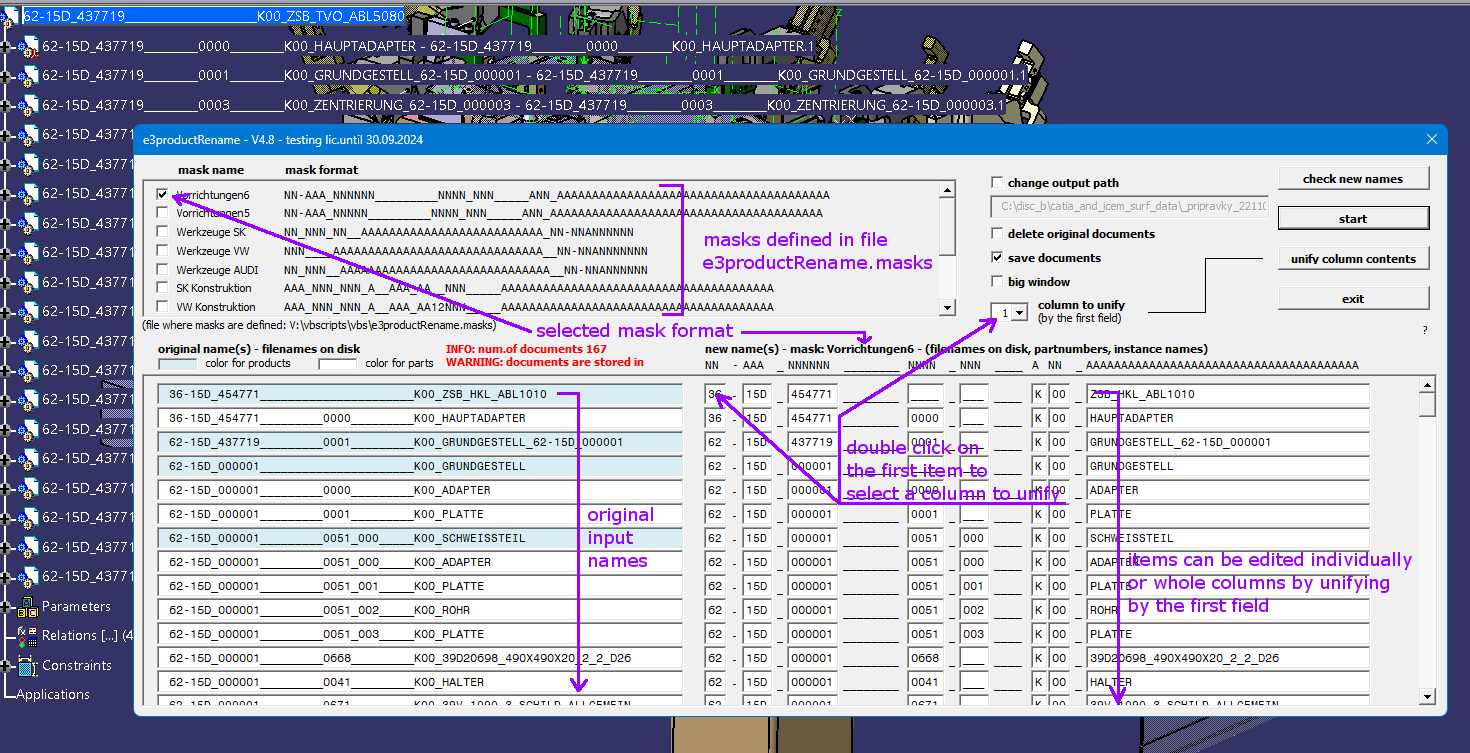
Task: Check the Vorrichtungen5 mask
Action: [x=162, y=213]
